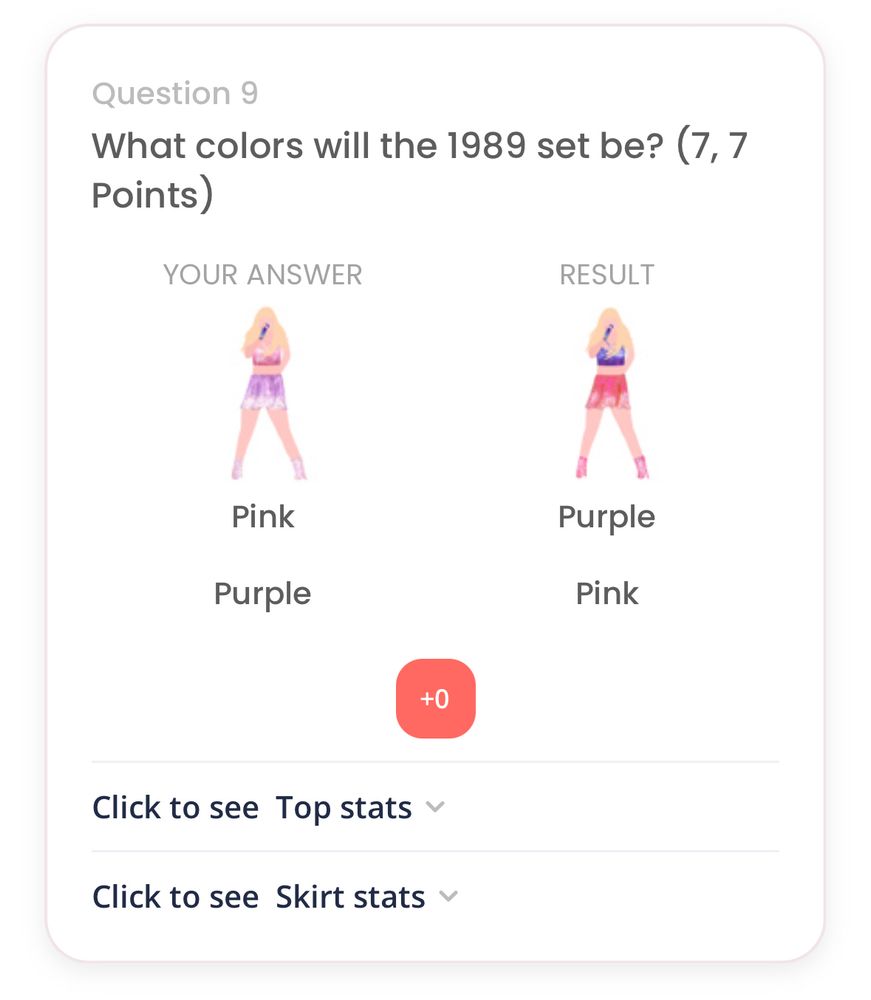
Task: Click the Purple label under Your Answer
Action: click(263, 594)
